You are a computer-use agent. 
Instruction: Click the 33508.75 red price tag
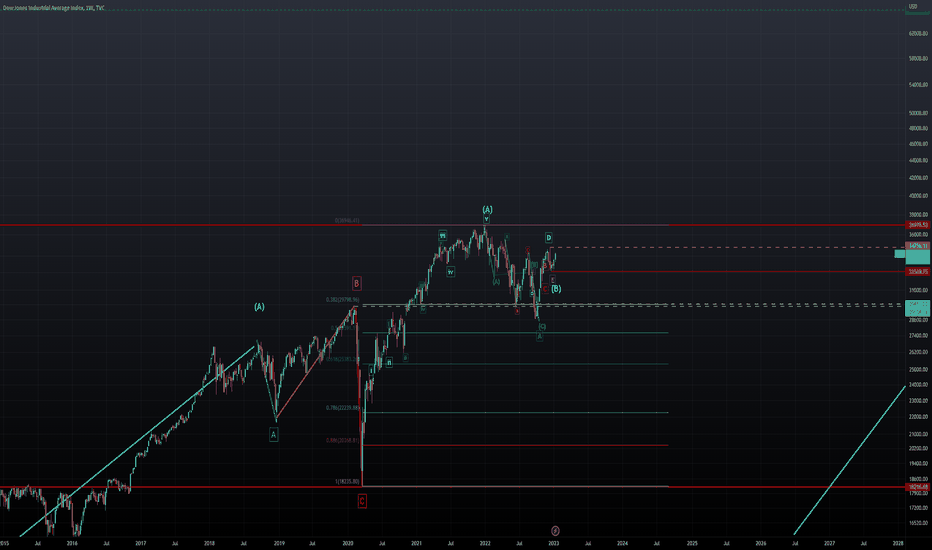click(x=918, y=272)
